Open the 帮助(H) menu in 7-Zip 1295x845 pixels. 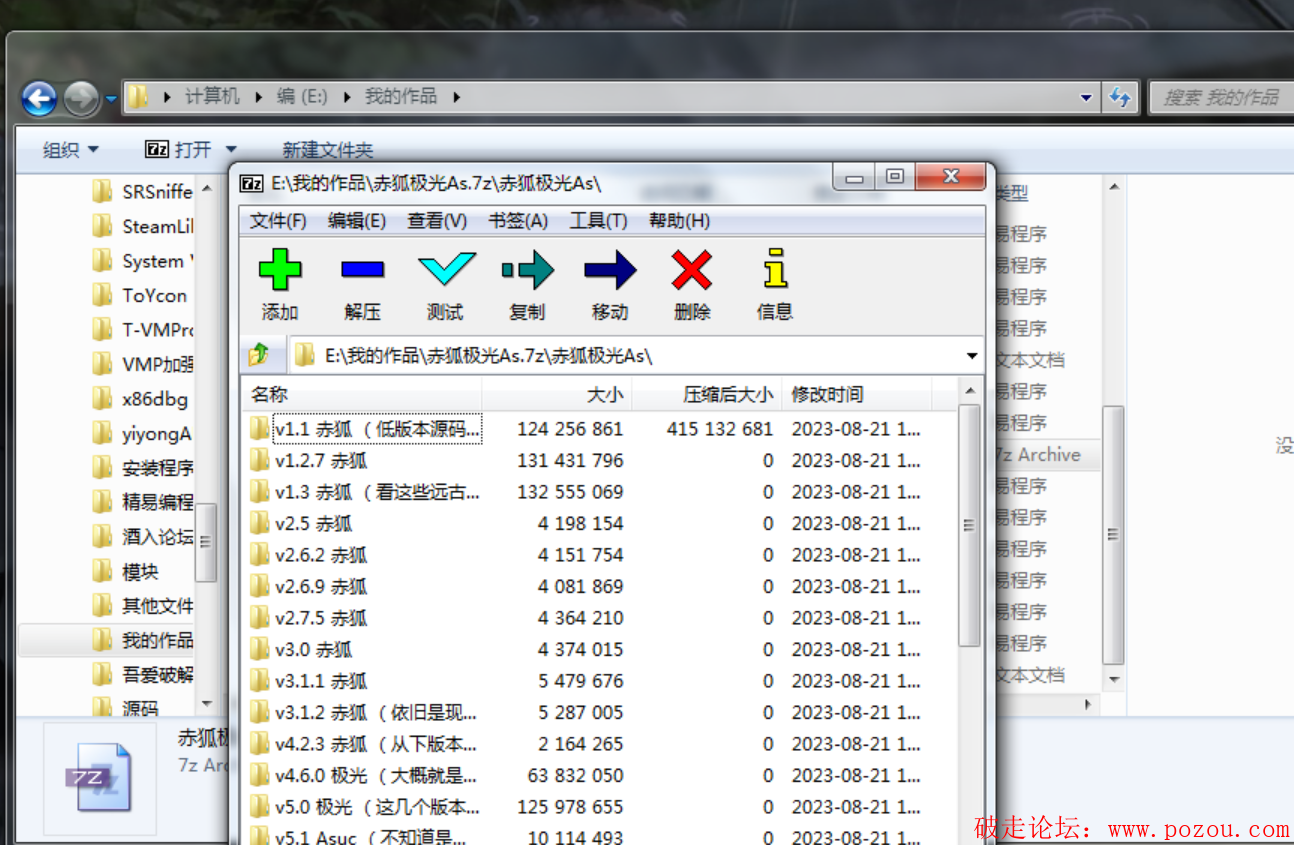(679, 221)
